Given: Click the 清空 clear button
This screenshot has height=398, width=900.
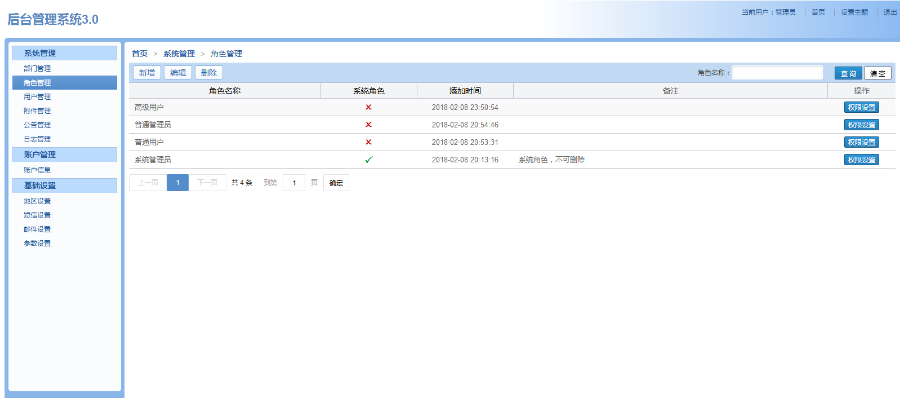Looking at the screenshot, I should point(878,74).
